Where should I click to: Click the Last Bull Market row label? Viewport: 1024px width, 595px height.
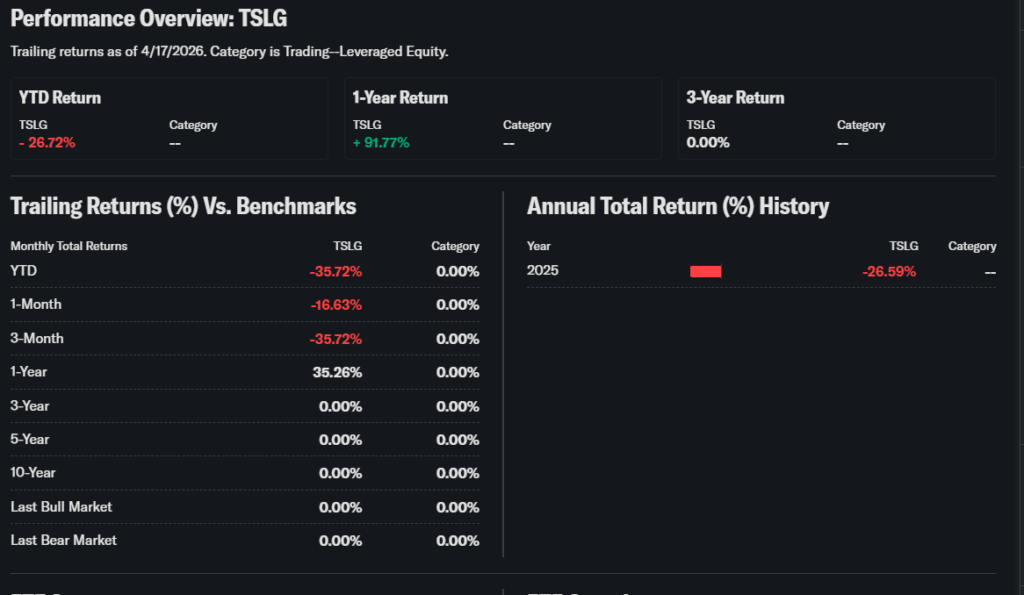[x=61, y=507]
